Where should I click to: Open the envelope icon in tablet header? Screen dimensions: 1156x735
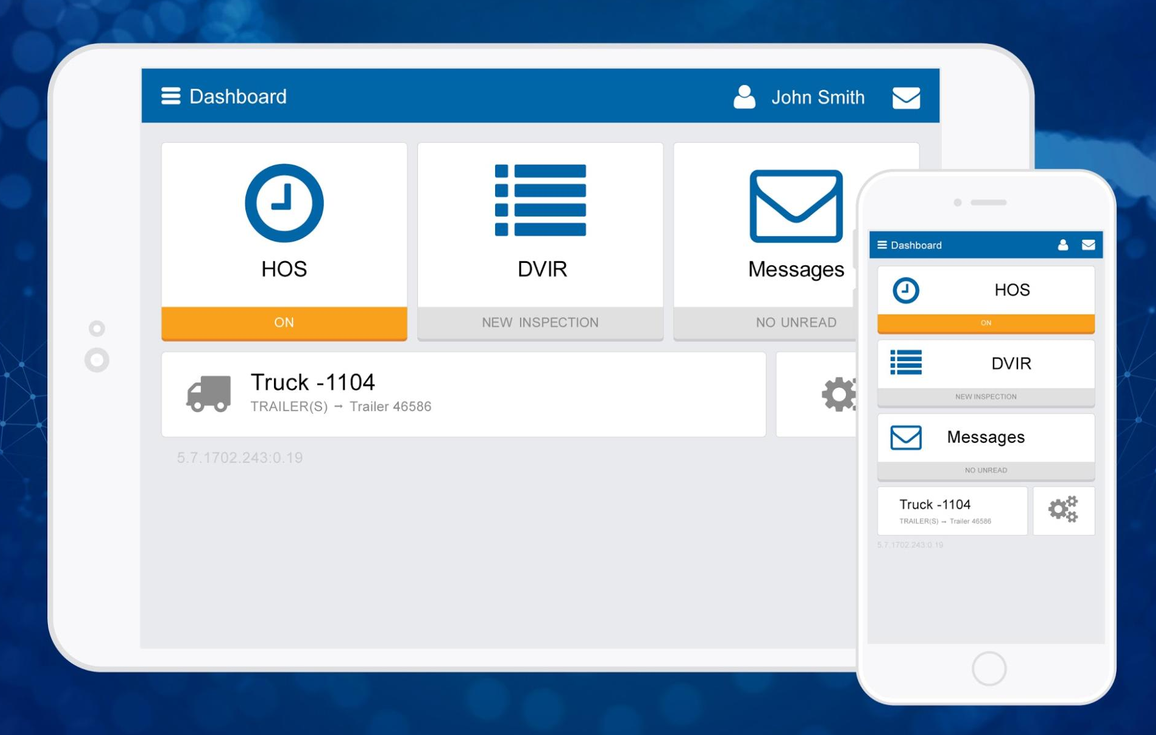[x=906, y=97]
